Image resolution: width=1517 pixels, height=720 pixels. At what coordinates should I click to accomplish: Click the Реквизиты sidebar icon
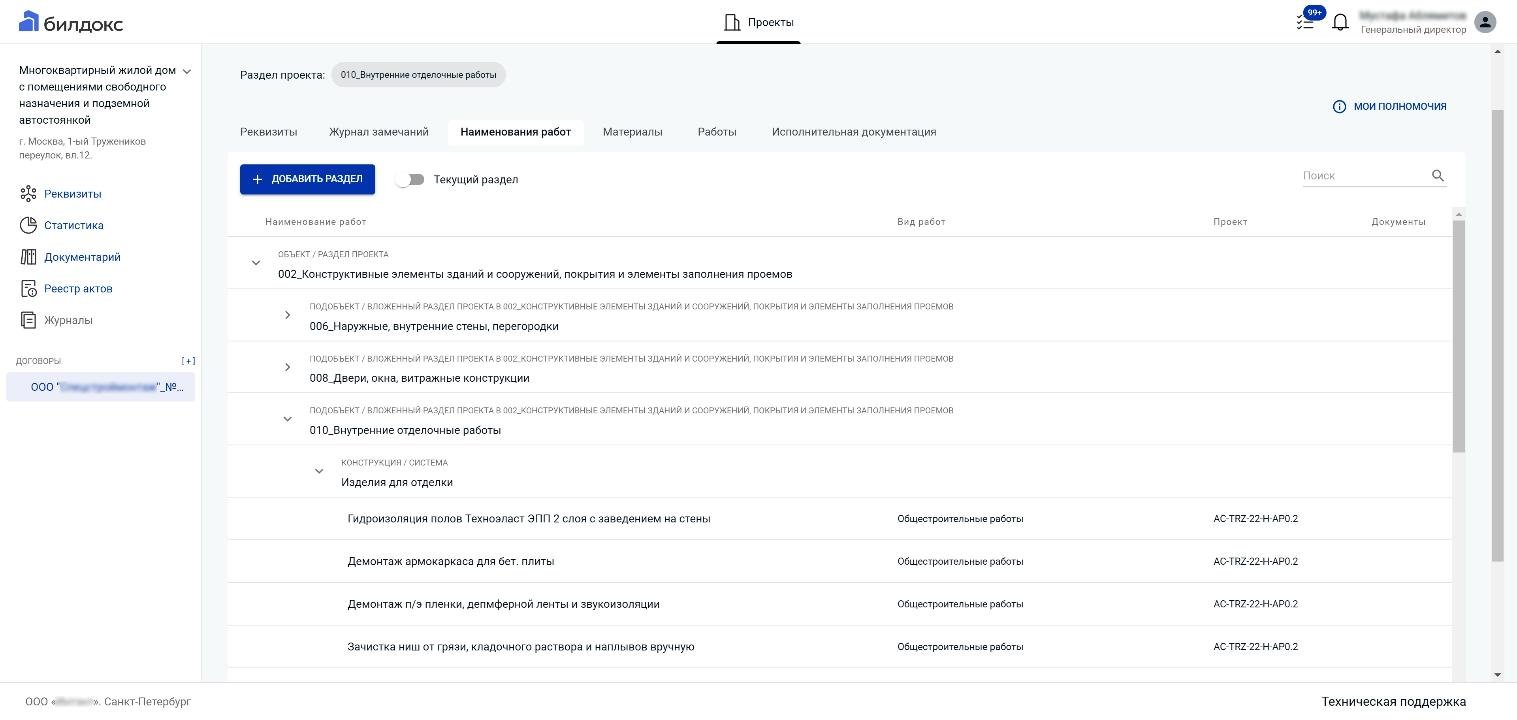coord(28,194)
